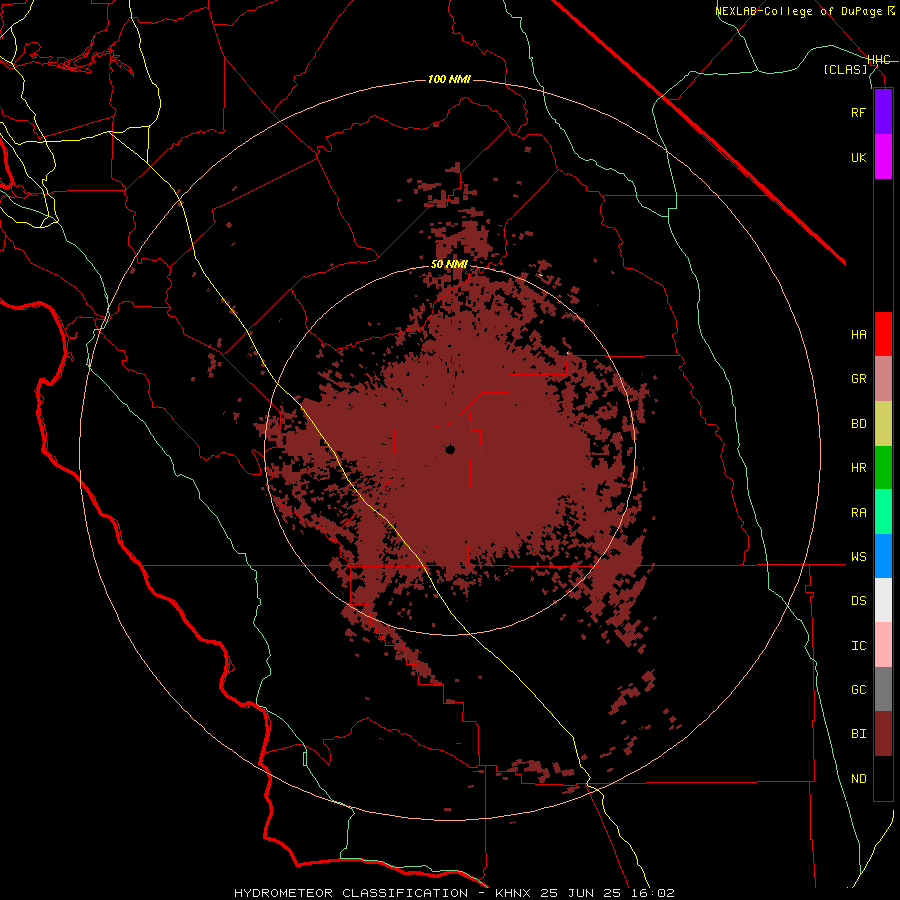Screen dimensions: 900x900
Task: Click the UK magenta legend swatch
Action: tap(883, 157)
